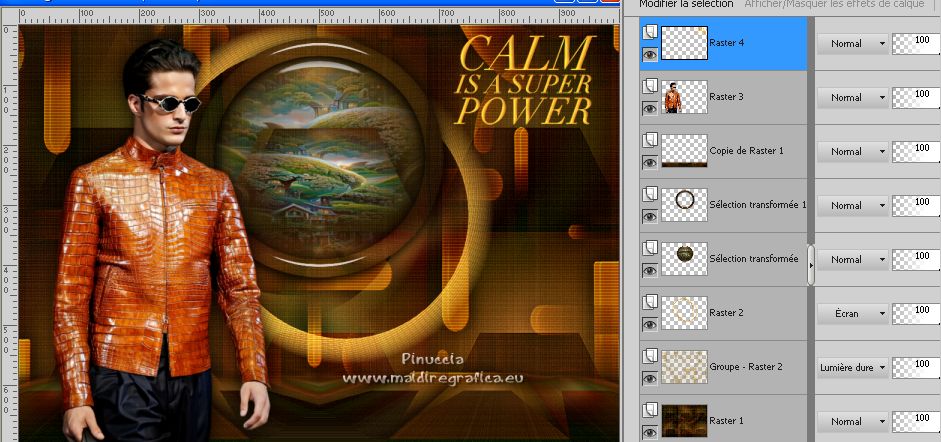Adjust the opacity slider of Raster 3

(916, 97)
